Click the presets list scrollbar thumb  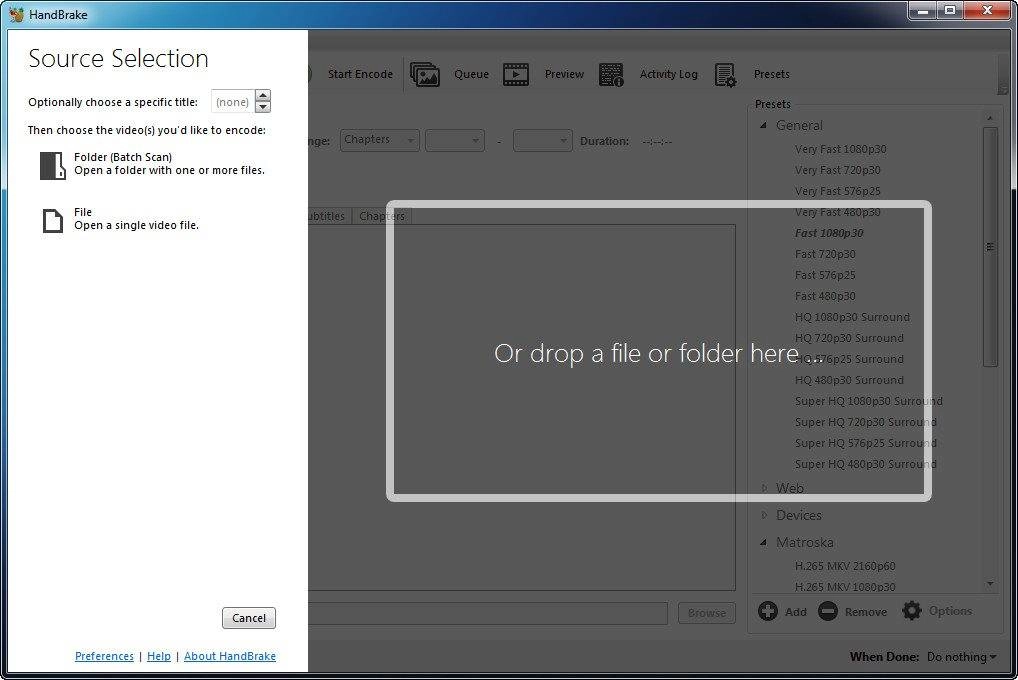pos(990,247)
